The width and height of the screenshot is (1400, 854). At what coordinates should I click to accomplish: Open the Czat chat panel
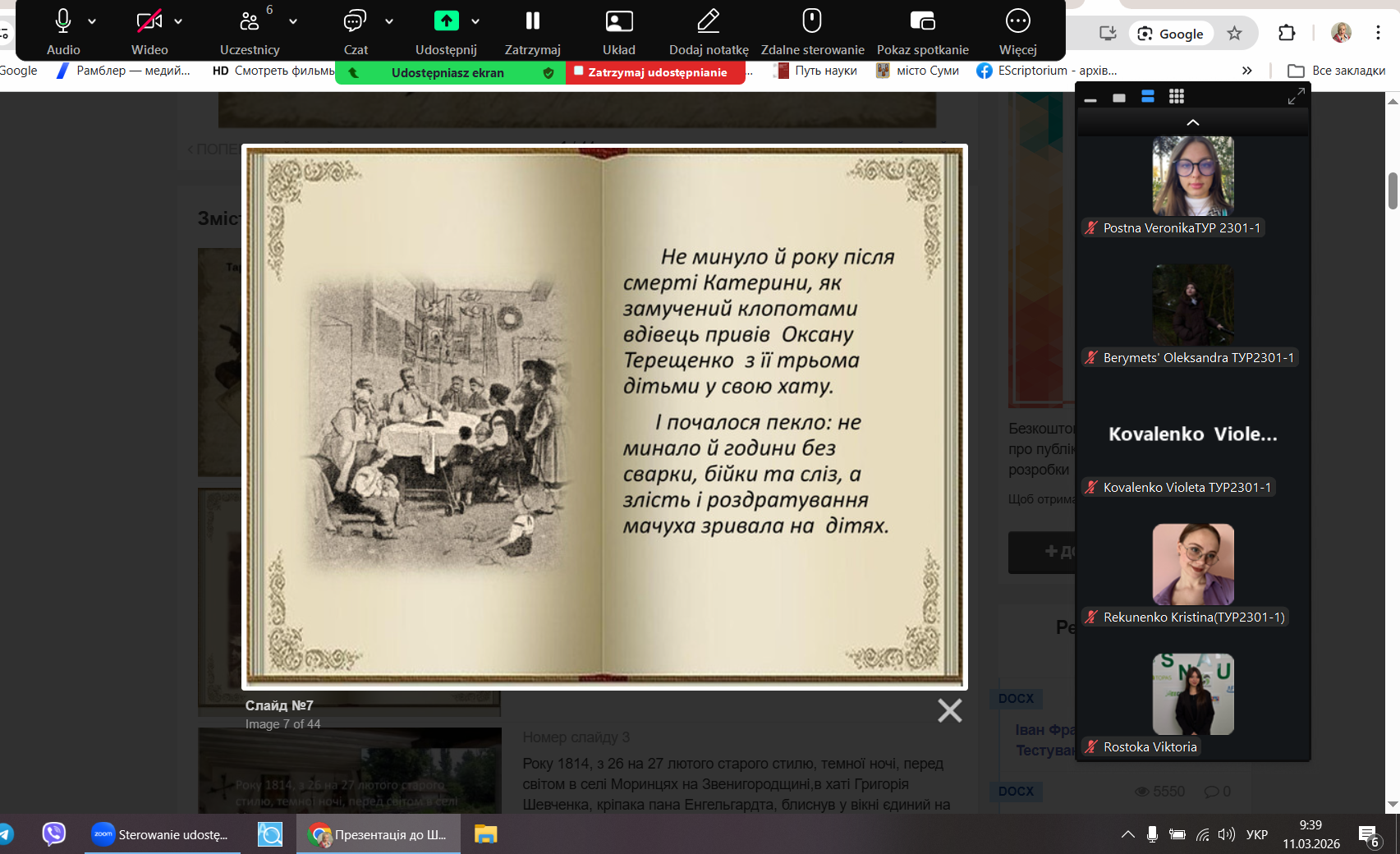[355, 30]
